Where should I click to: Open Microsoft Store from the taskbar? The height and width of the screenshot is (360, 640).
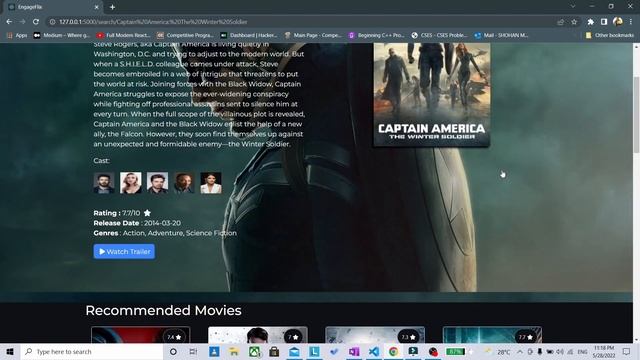pos(274,351)
